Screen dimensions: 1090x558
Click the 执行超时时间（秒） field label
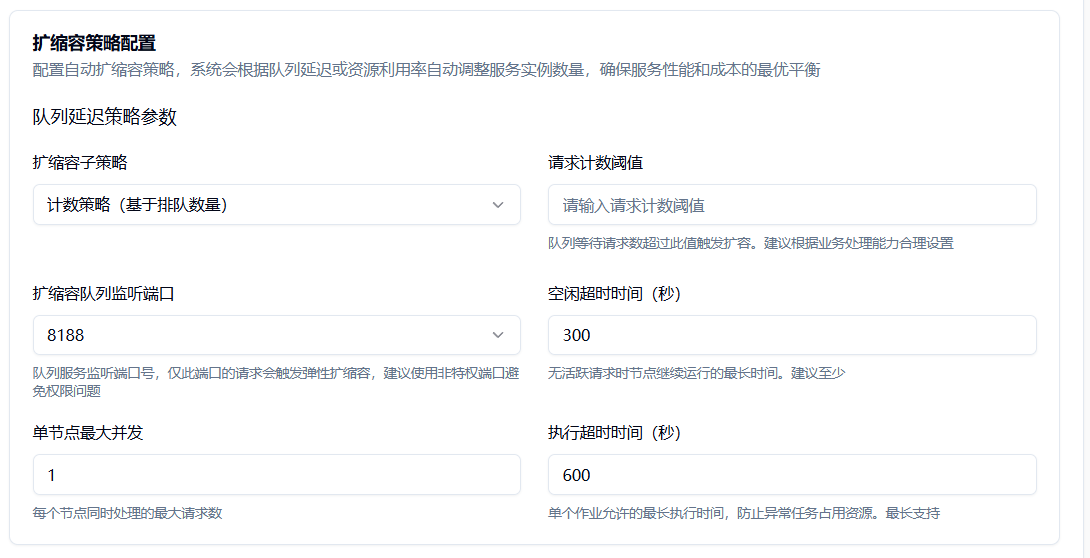(615, 433)
